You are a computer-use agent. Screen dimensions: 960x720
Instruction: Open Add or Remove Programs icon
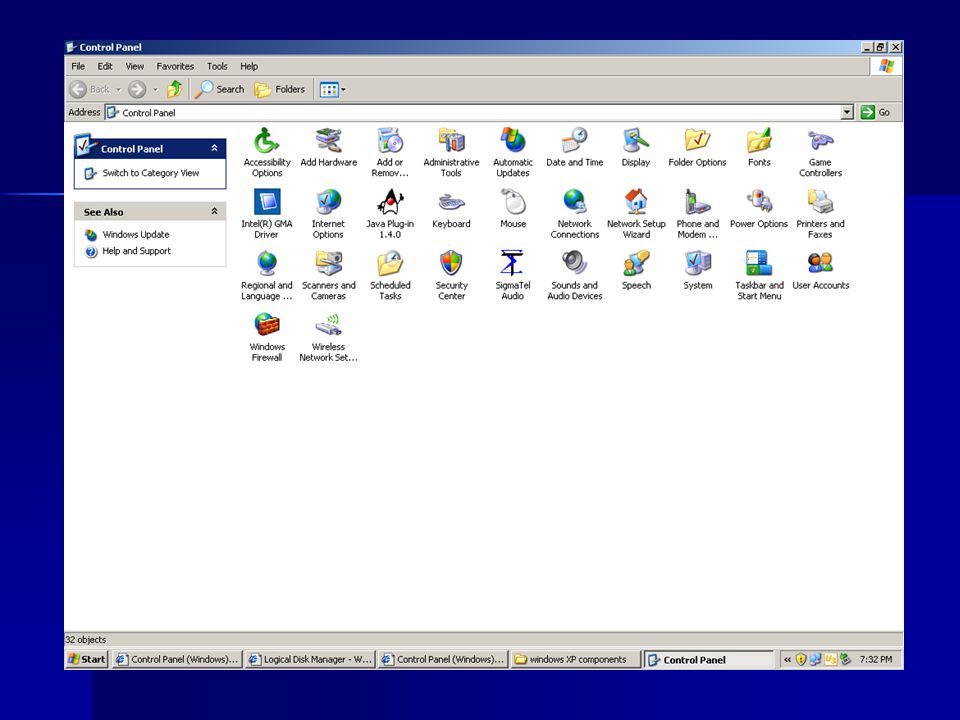(x=390, y=152)
